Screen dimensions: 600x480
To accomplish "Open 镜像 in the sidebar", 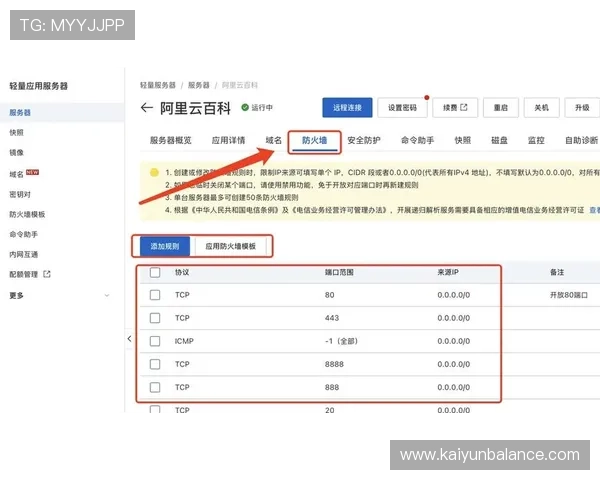I will pos(16,152).
